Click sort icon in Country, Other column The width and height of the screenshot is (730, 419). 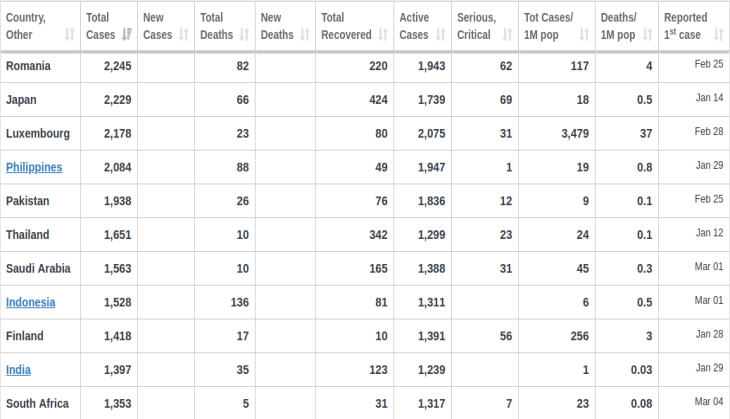[69, 35]
